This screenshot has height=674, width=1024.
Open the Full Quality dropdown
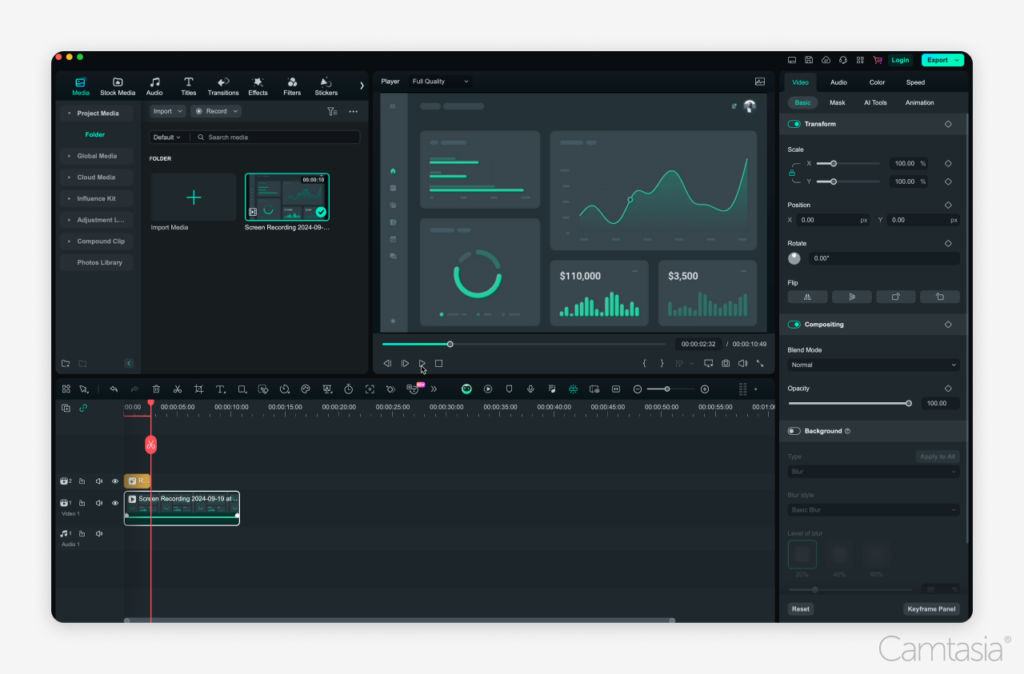440,82
